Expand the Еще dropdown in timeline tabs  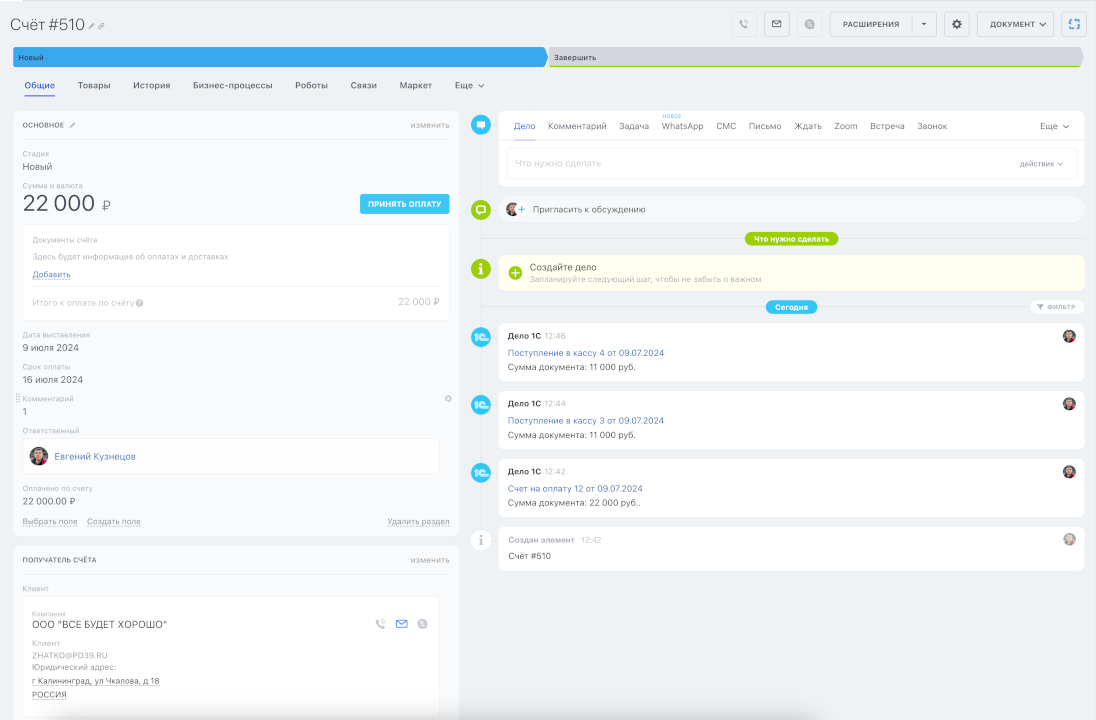[1054, 127]
